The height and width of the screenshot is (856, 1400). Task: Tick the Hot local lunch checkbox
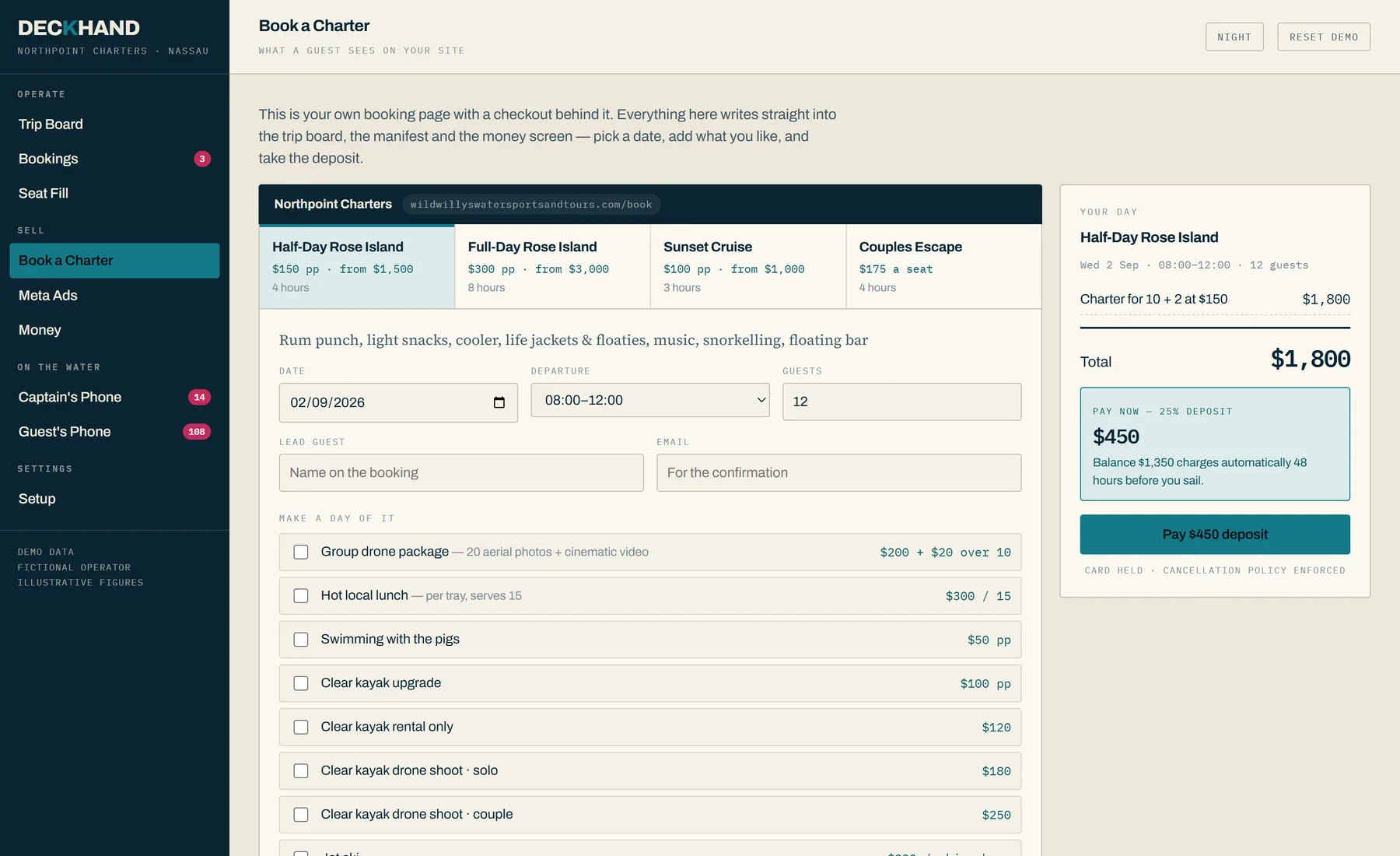[301, 595]
